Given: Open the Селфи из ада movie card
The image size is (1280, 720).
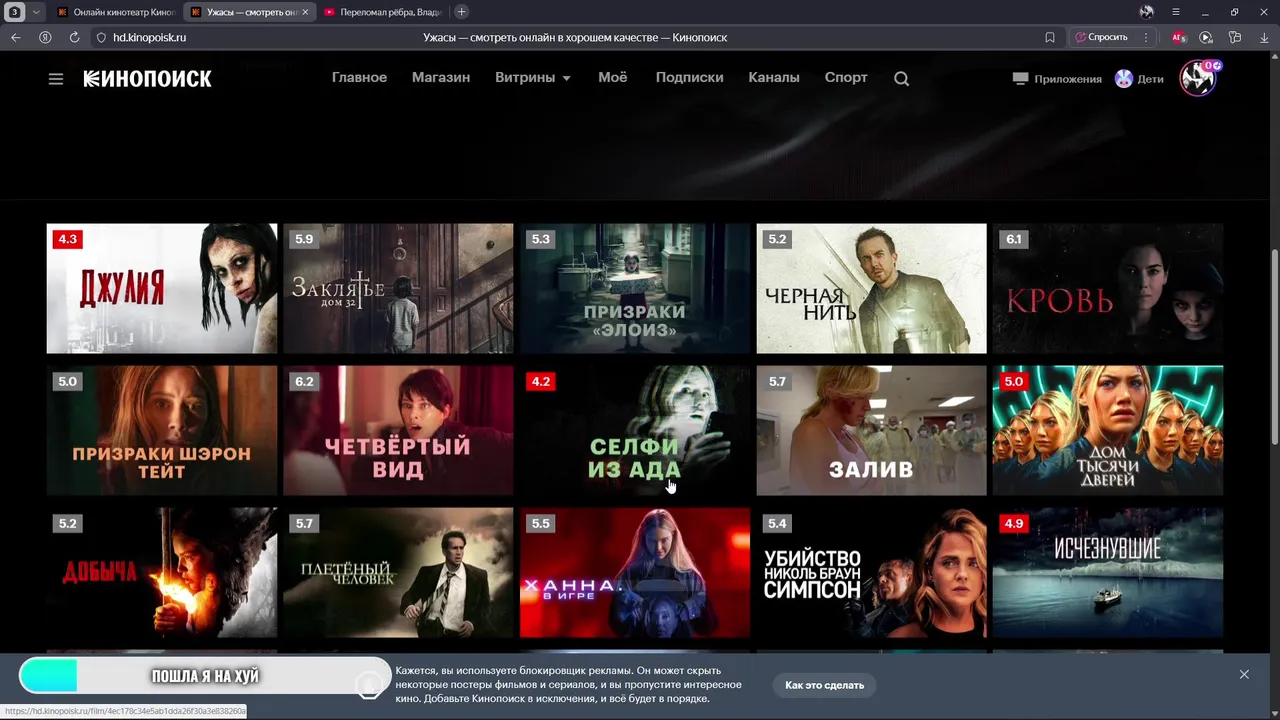Looking at the screenshot, I should 635,431.
